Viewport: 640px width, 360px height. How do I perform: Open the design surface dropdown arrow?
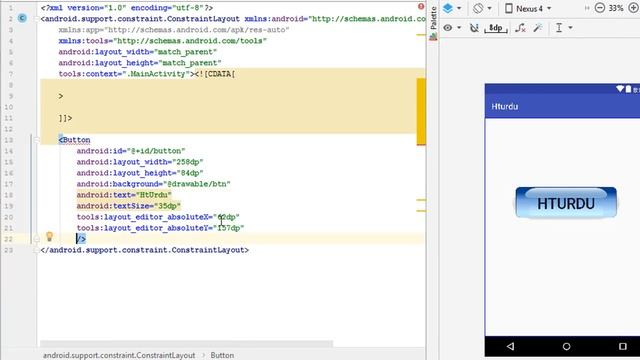pyautogui.click(x=459, y=9)
